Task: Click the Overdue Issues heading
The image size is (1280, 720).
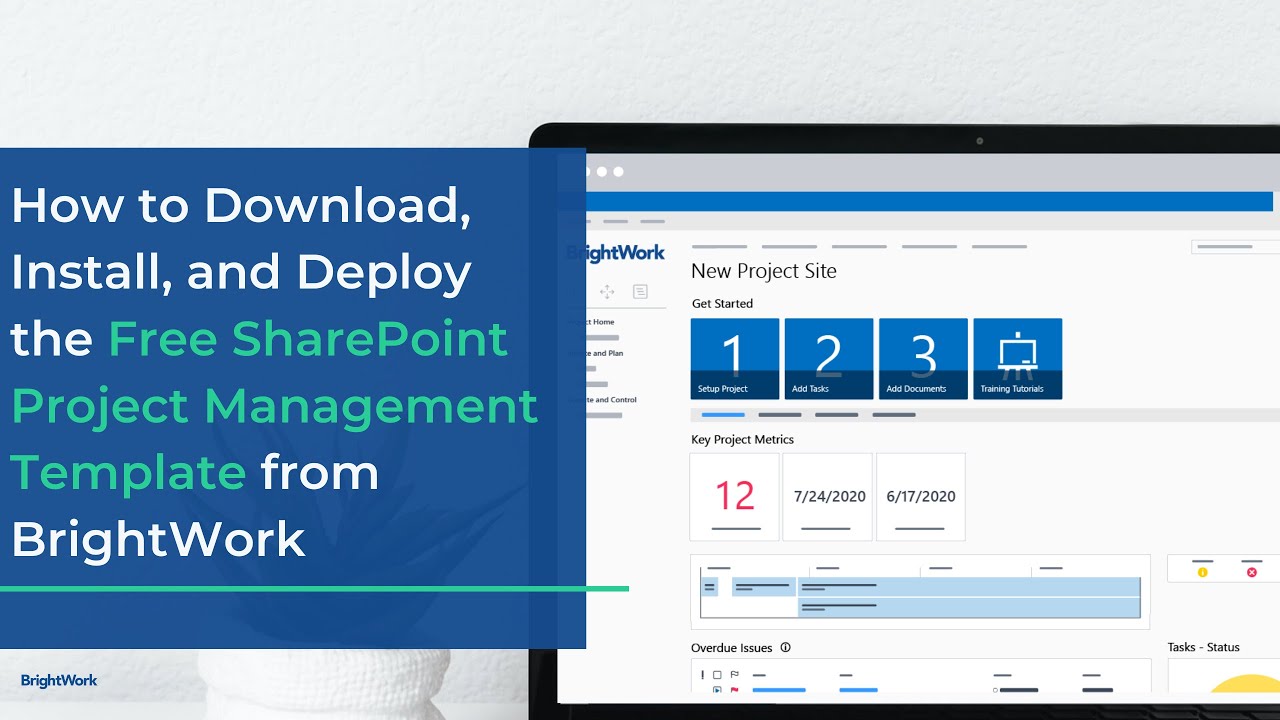Action: pyautogui.click(x=733, y=648)
